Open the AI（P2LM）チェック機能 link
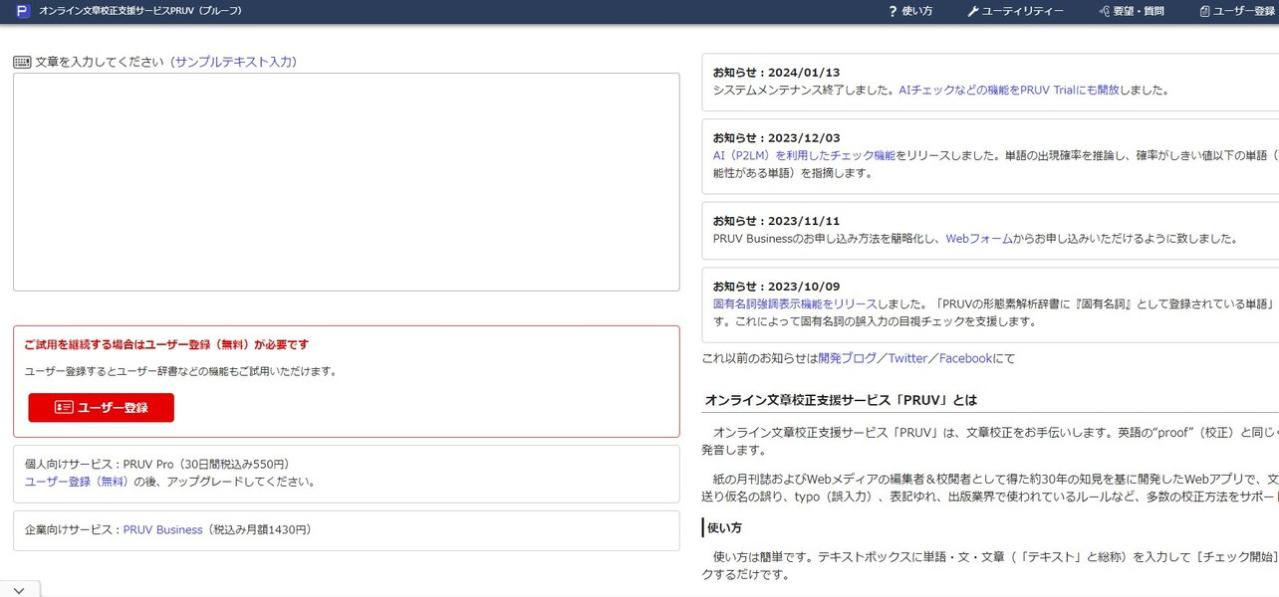Screen dimensions: 1279x597 point(804,155)
